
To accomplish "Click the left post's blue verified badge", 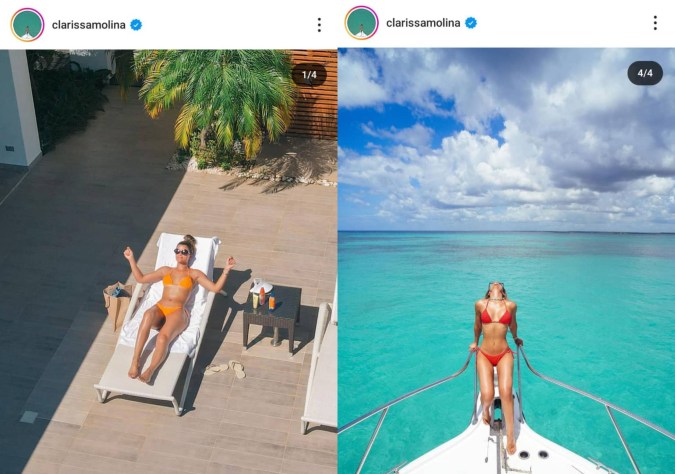I will click(x=136, y=25).
